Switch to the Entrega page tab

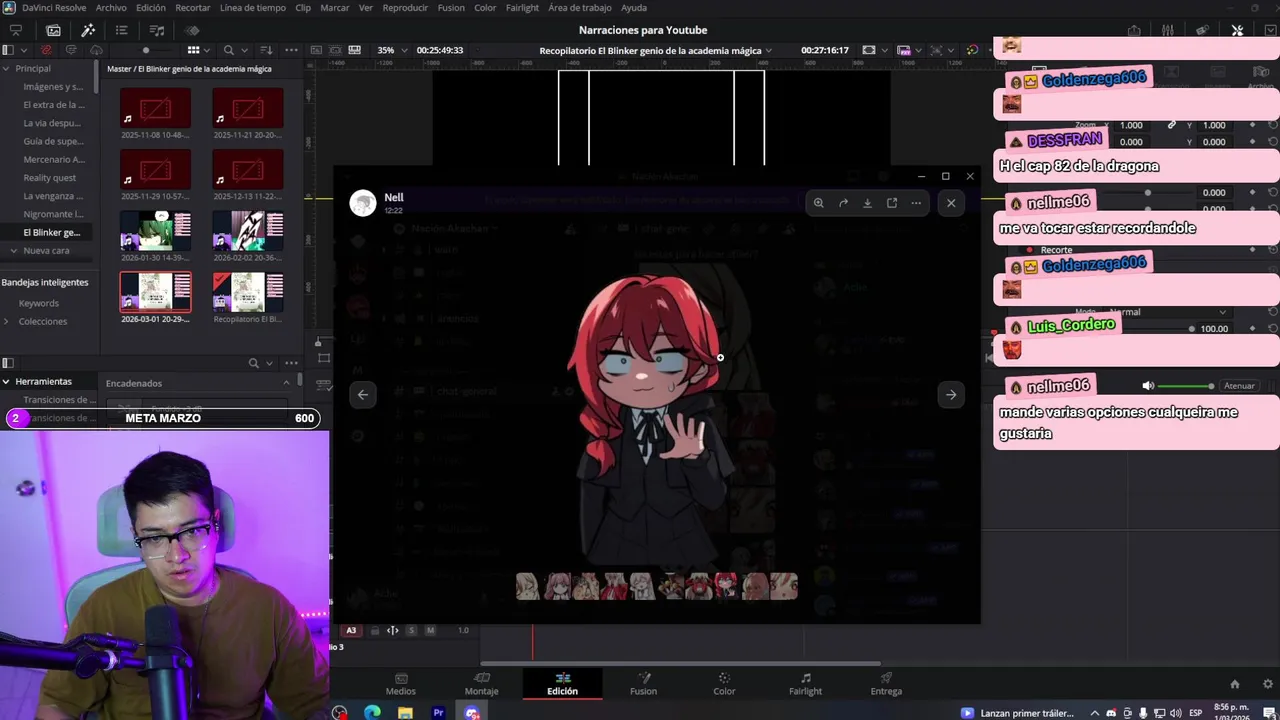coord(886,684)
